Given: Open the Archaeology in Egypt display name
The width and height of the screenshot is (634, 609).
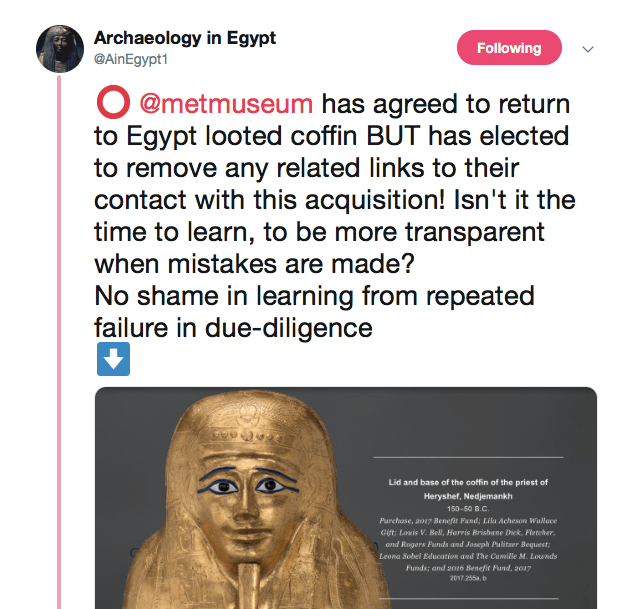Looking at the screenshot, I should tap(185, 38).
